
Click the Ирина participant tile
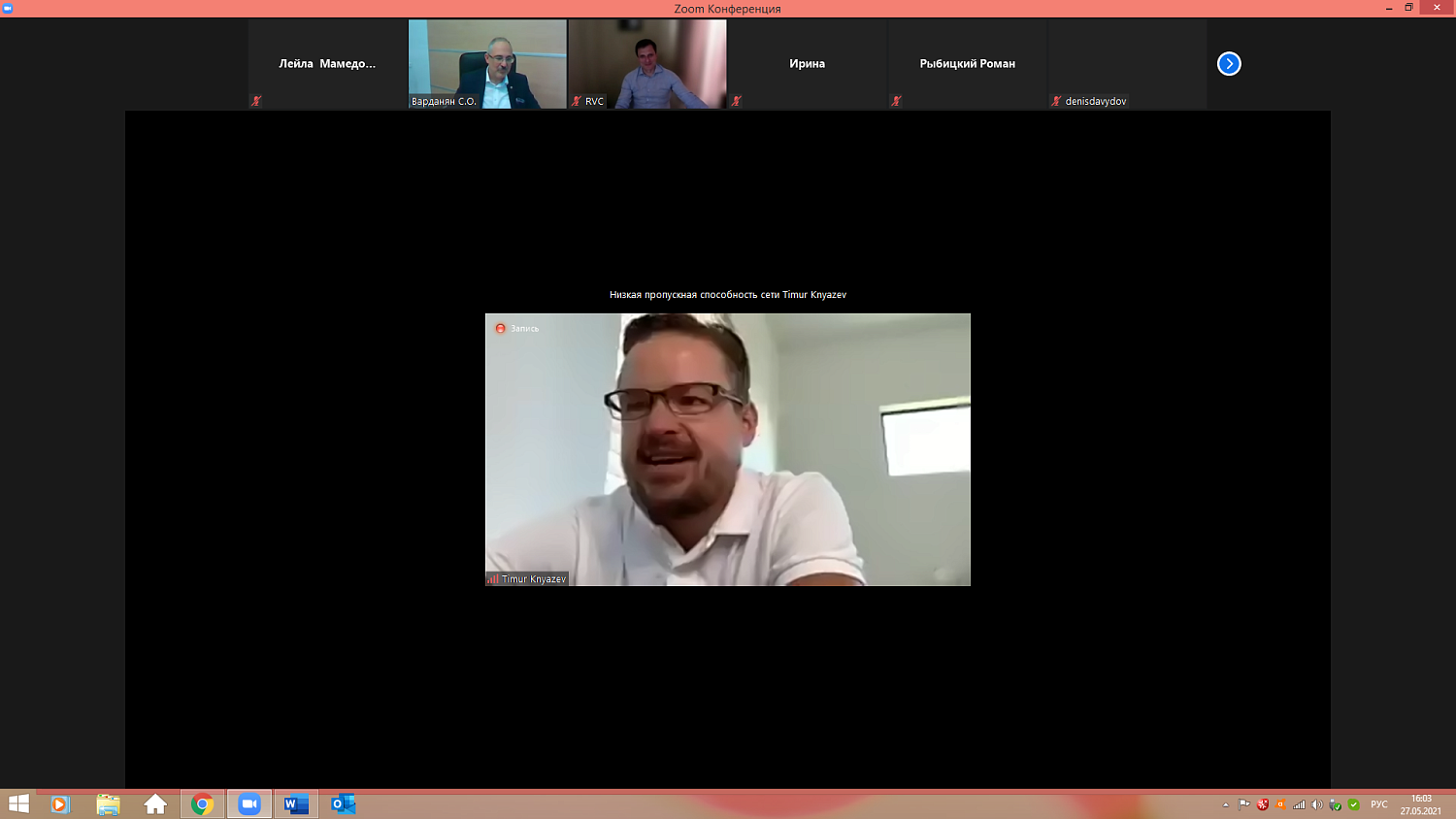pos(807,64)
